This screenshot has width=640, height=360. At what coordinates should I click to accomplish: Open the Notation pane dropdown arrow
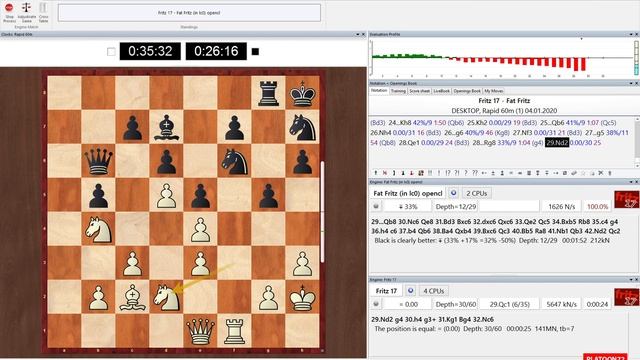point(631,83)
